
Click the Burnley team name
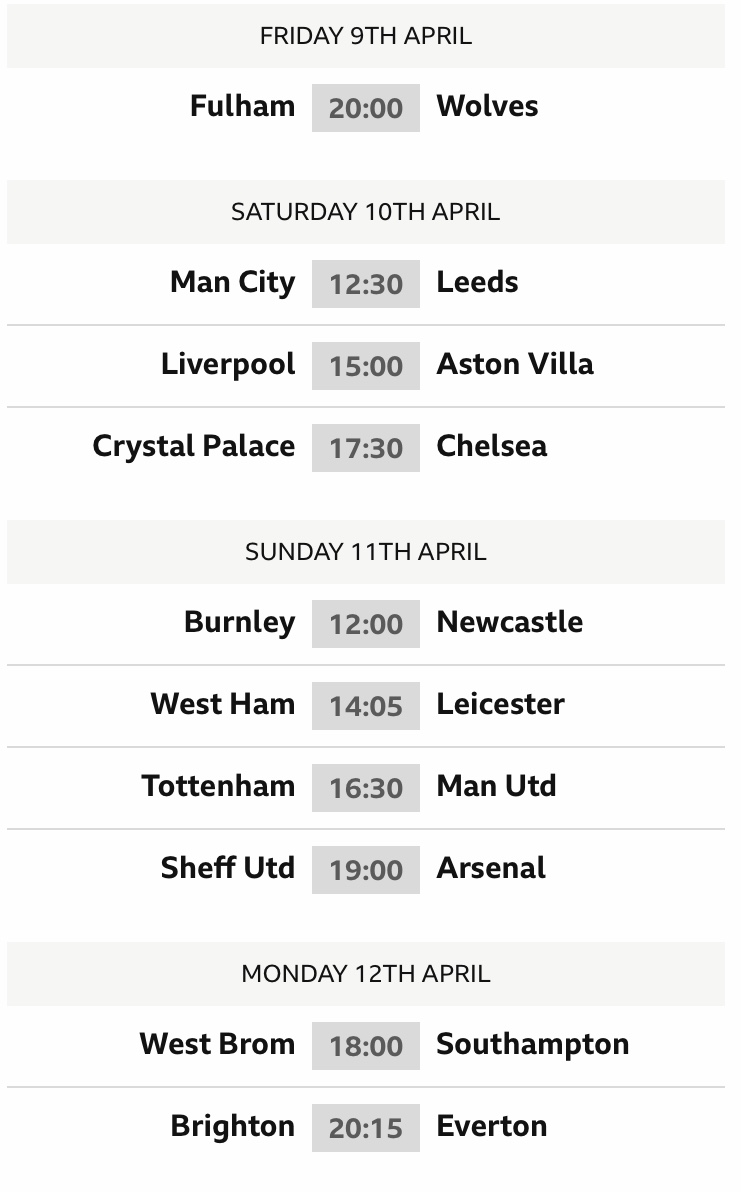[239, 623]
